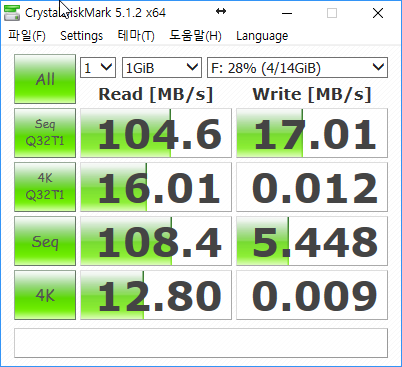Select the 0.009 4K write result
The image size is (402, 367).
point(312,295)
